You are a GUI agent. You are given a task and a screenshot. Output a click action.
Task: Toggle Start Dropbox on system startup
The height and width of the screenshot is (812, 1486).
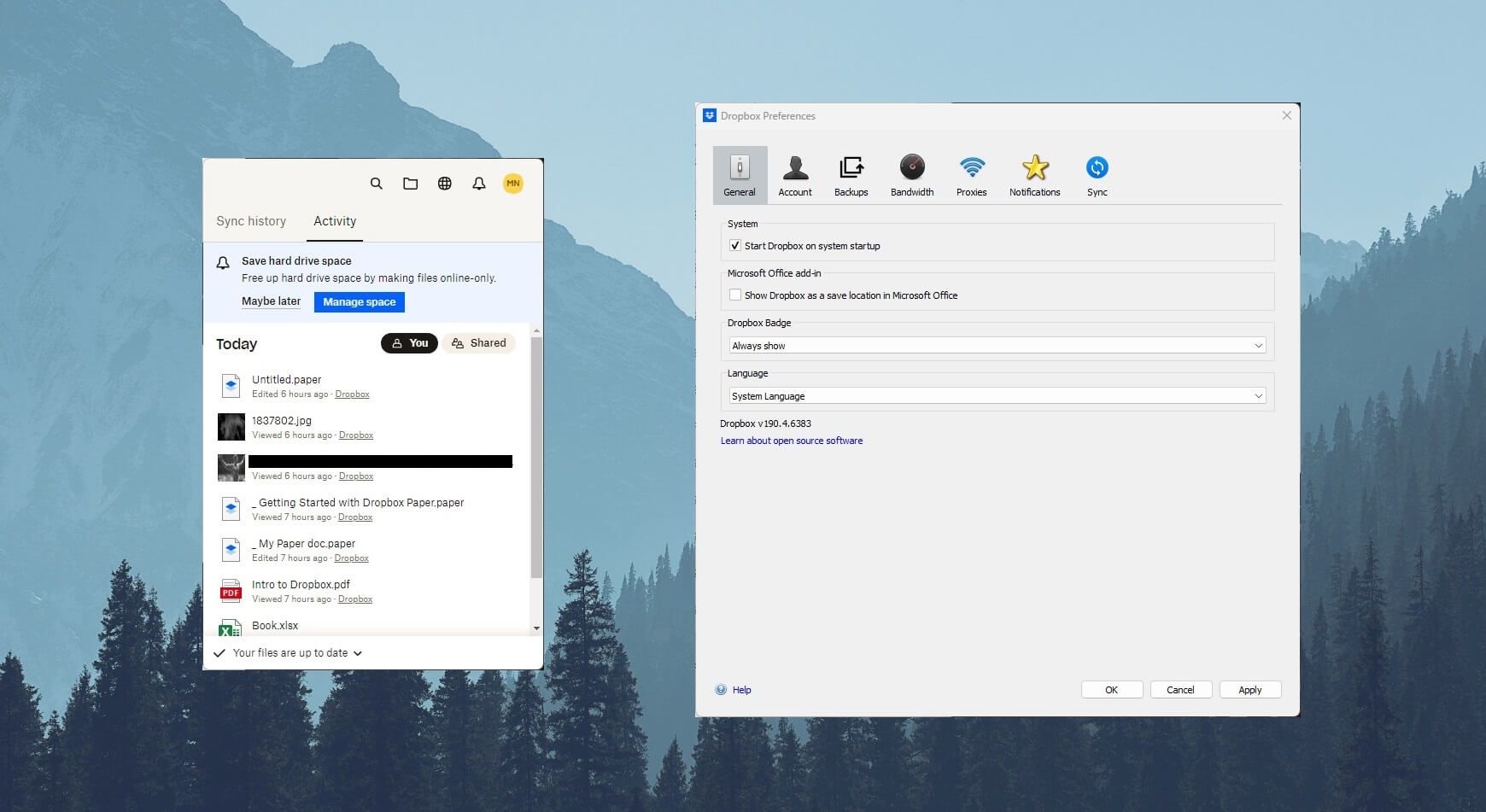[734, 246]
